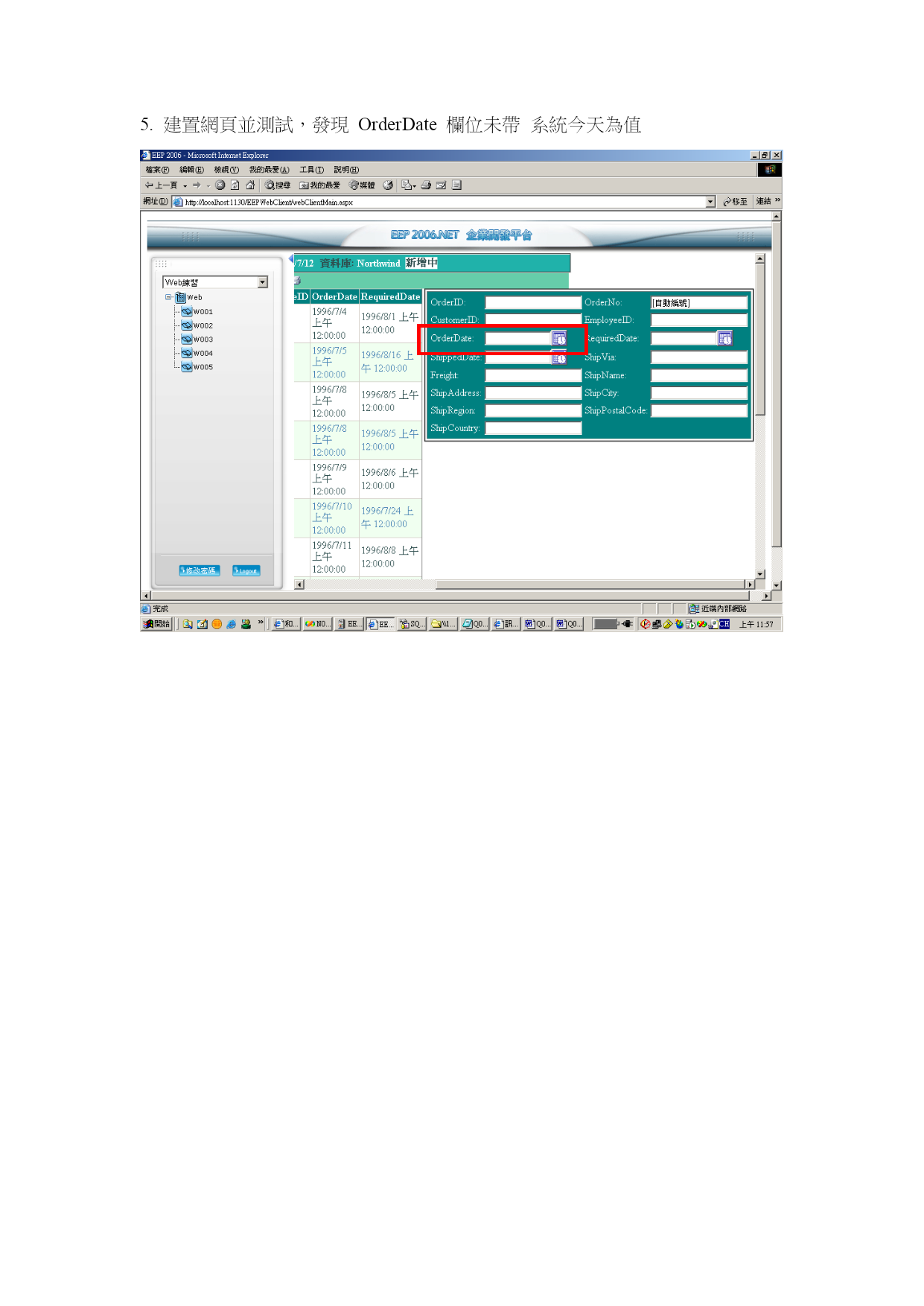
Task: Open calendar picker for OrderDate field
Action: 559,339
